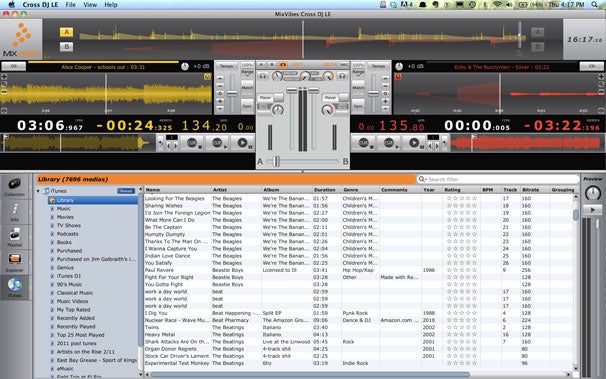Collapse the iTunes tree node
The width and height of the screenshot is (606, 379).
[38, 191]
